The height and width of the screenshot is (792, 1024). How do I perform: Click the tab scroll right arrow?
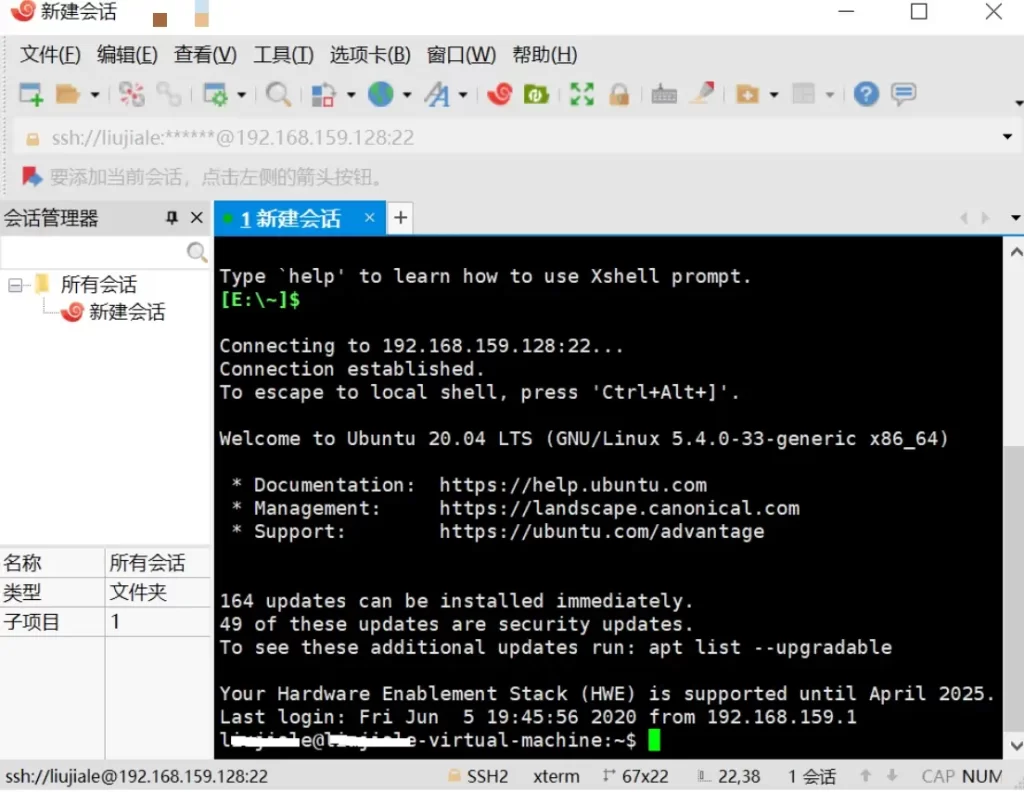tap(985, 218)
